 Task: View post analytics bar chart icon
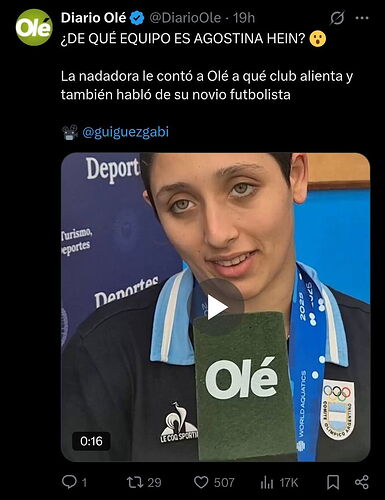[x=267, y=482]
